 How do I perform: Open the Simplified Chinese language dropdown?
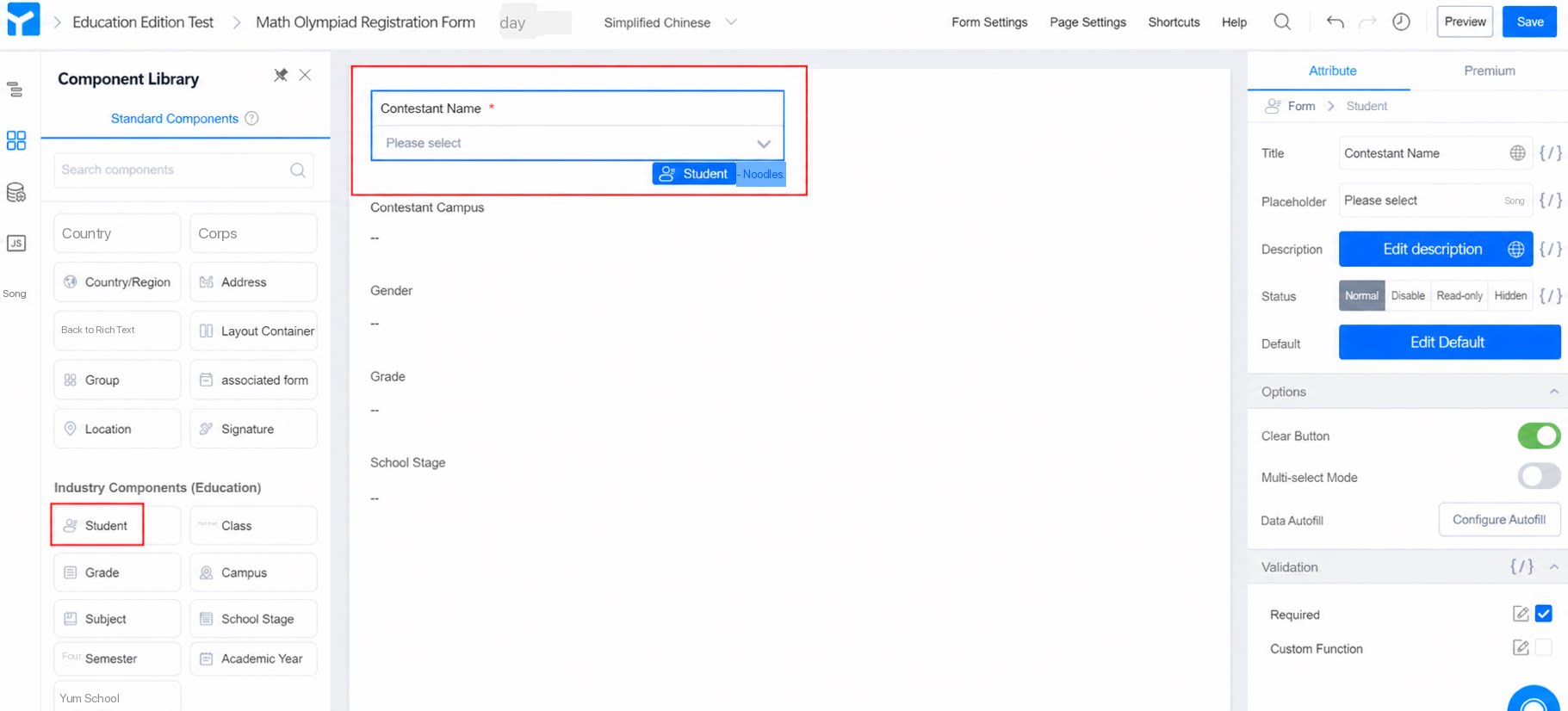pos(670,22)
